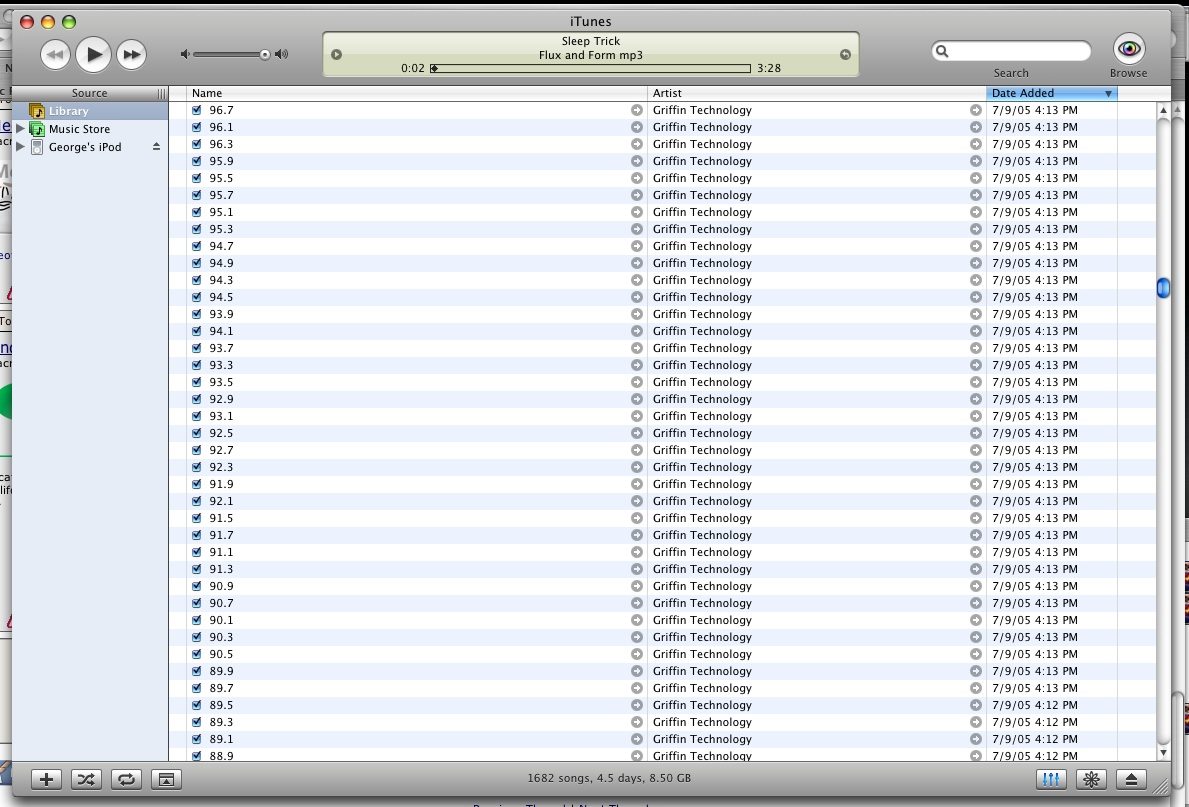Screen dimensions: 1189x807
Task: Eject George's iPod with the eject icon
Action: click(156, 146)
